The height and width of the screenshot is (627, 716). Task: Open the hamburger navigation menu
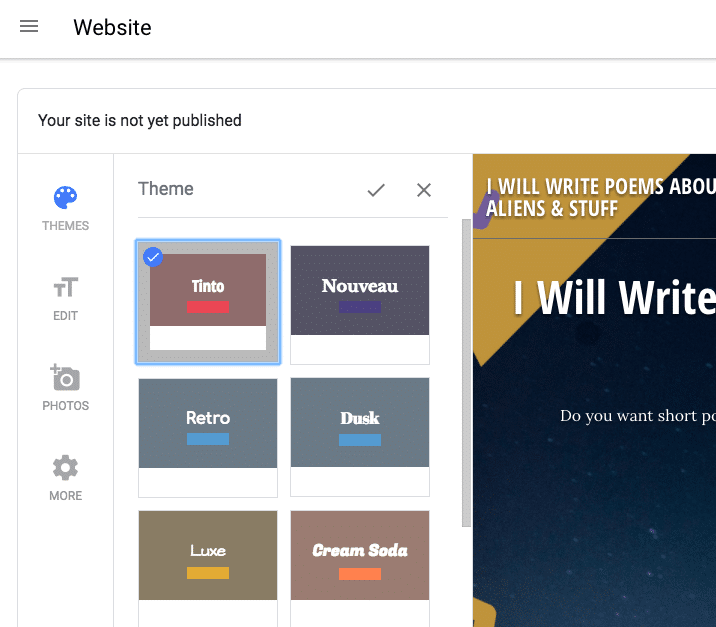point(29,26)
